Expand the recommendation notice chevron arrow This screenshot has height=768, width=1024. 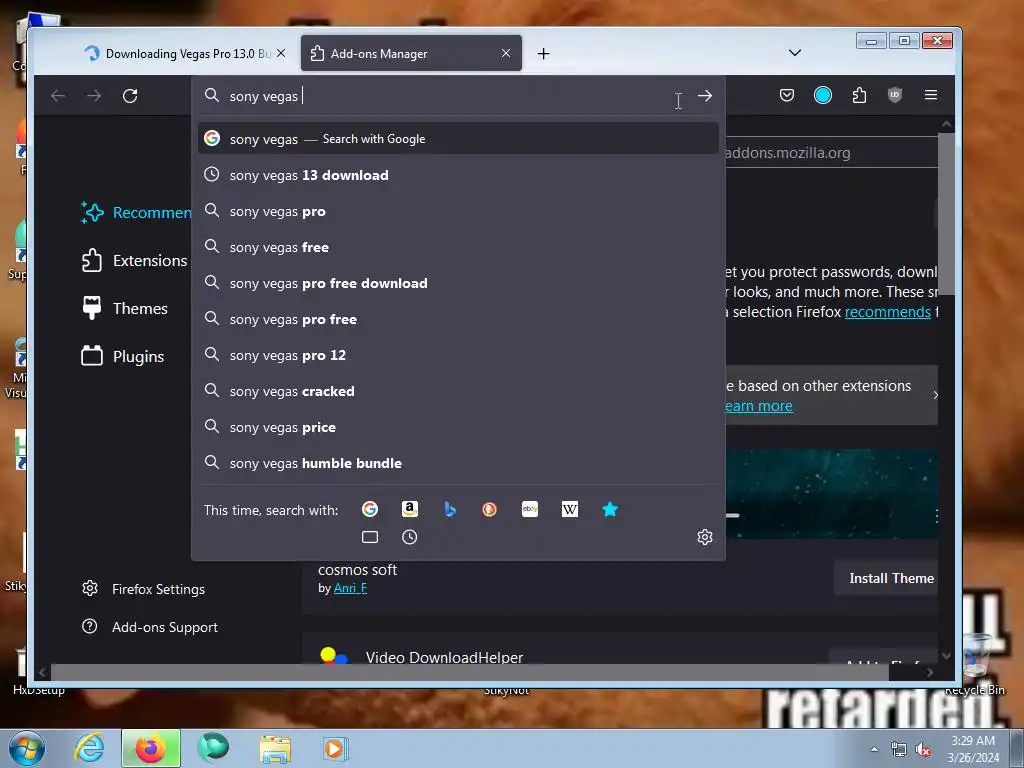[935, 395]
